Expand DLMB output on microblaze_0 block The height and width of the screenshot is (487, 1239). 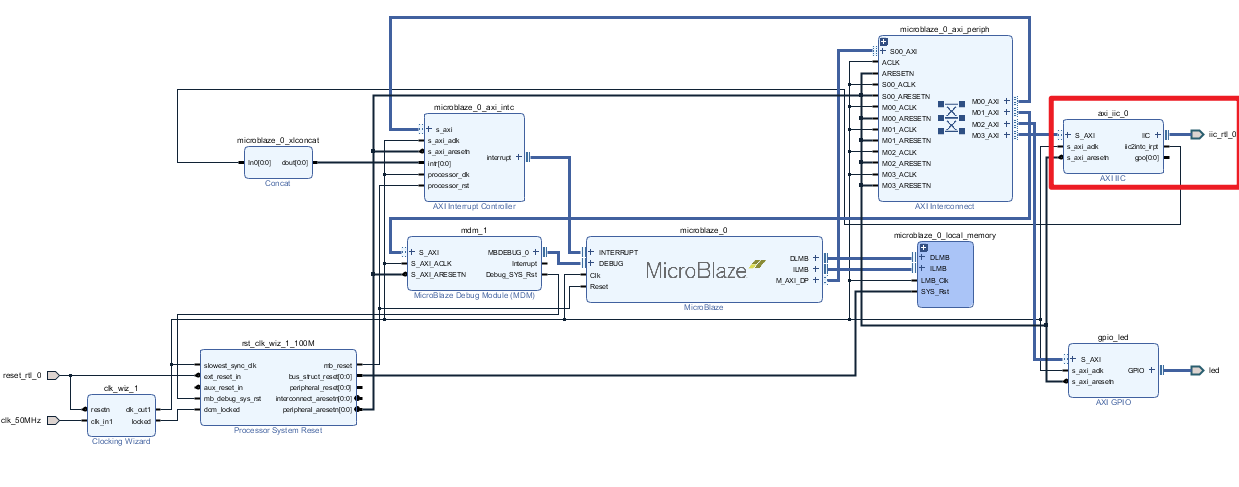816,258
